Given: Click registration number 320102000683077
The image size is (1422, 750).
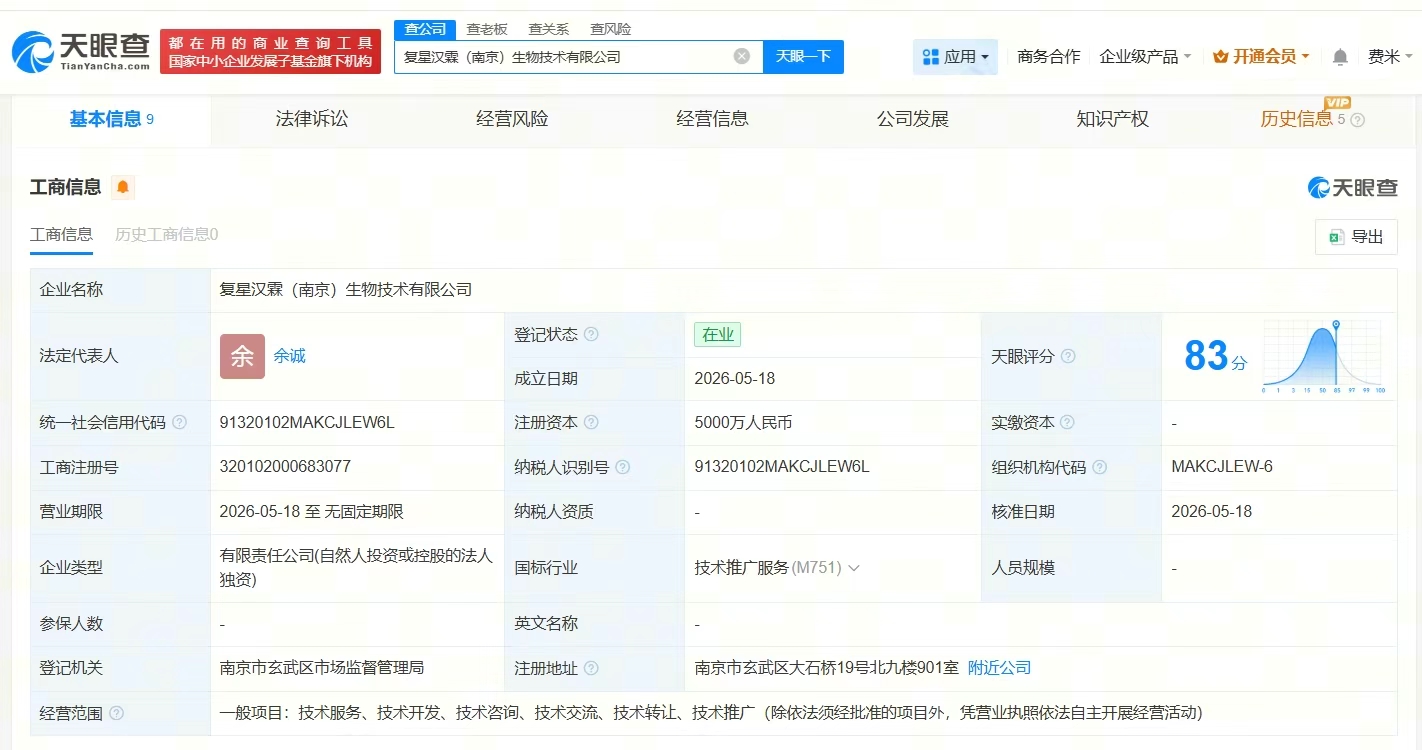Looking at the screenshot, I should click(x=285, y=467).
